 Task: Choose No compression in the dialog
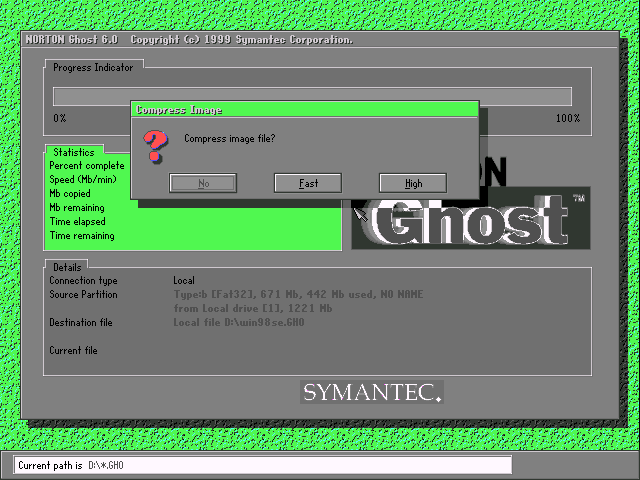[x=203, y=183]
